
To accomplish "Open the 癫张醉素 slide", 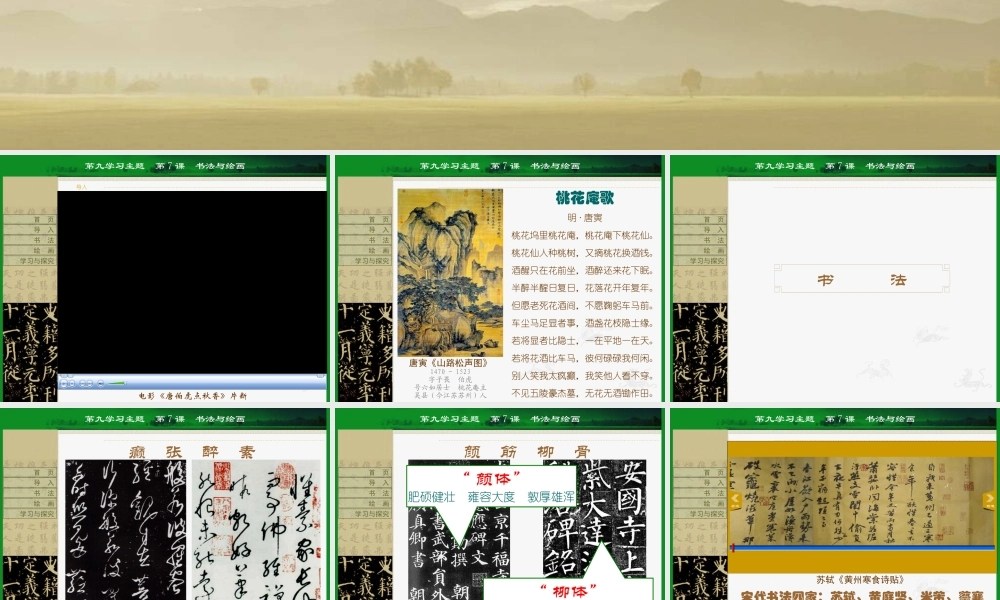I will pyautogui.click(x=165, y=504).
